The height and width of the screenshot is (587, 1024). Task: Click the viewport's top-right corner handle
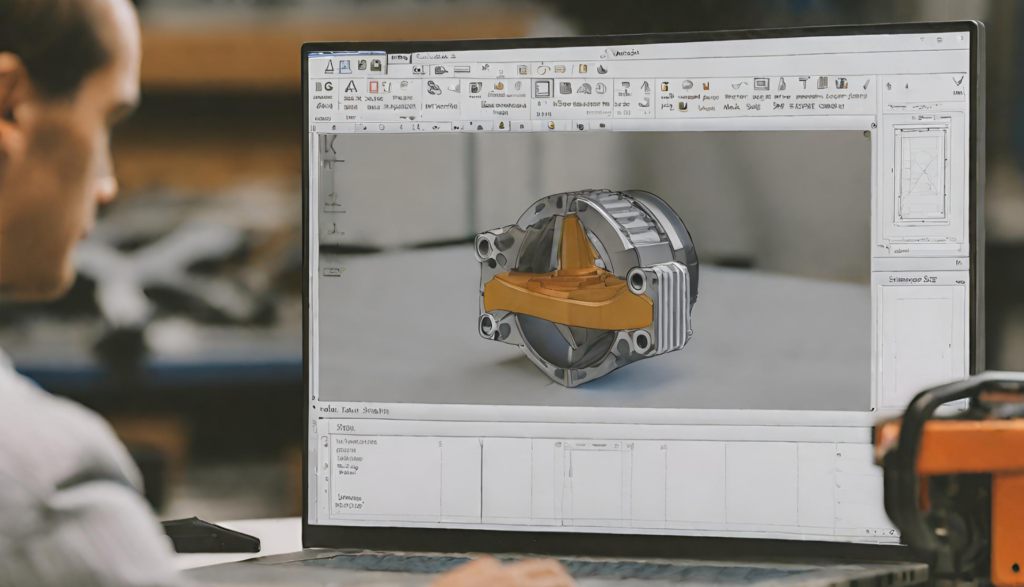click(867, 135)
